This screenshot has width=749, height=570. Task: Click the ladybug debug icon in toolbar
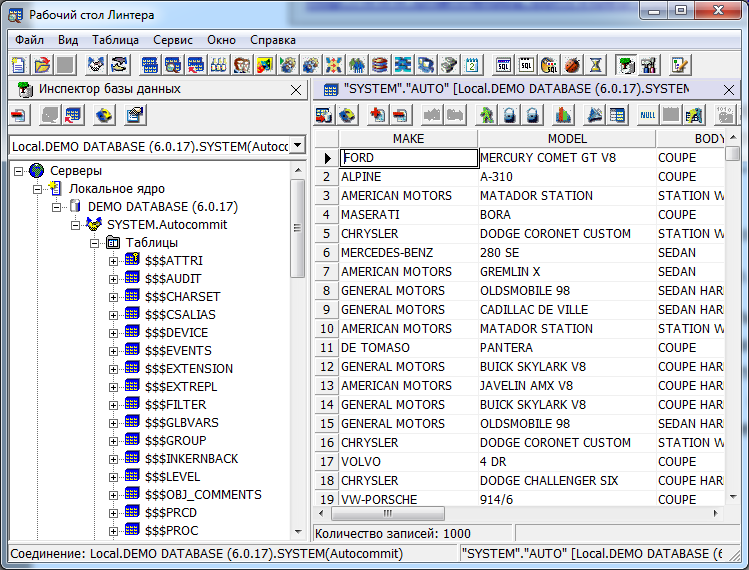click(573, 65)
